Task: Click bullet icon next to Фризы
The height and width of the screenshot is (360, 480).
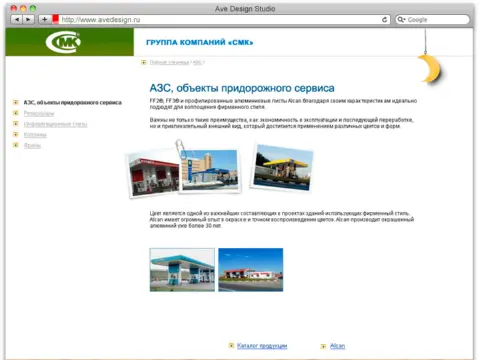Action: [x=16, y=145]
